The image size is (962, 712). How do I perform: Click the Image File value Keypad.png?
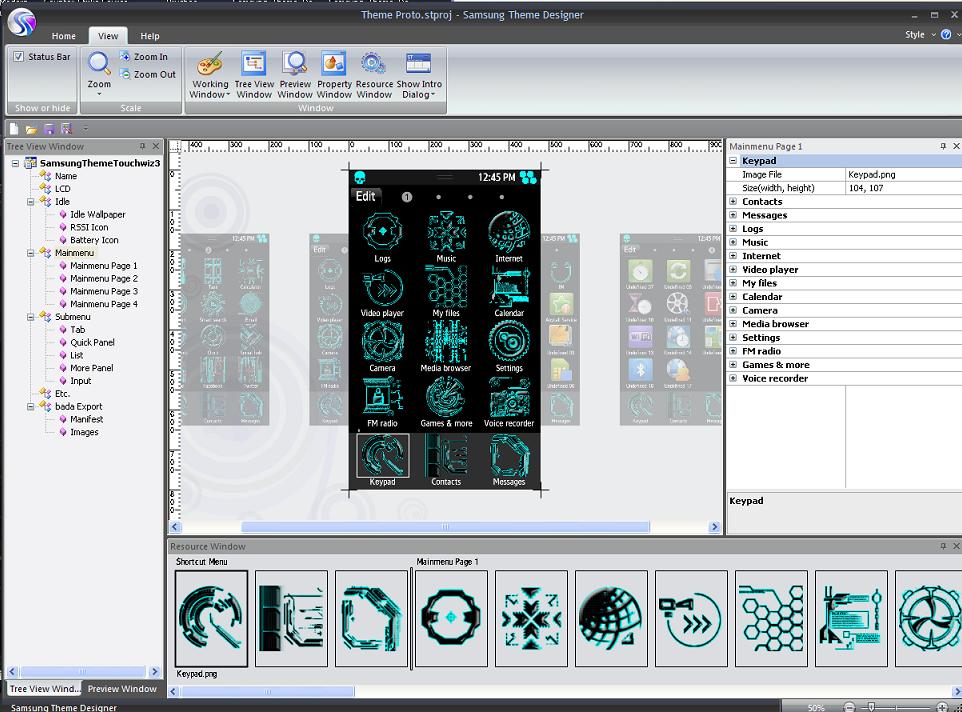[x=871, y=175]
